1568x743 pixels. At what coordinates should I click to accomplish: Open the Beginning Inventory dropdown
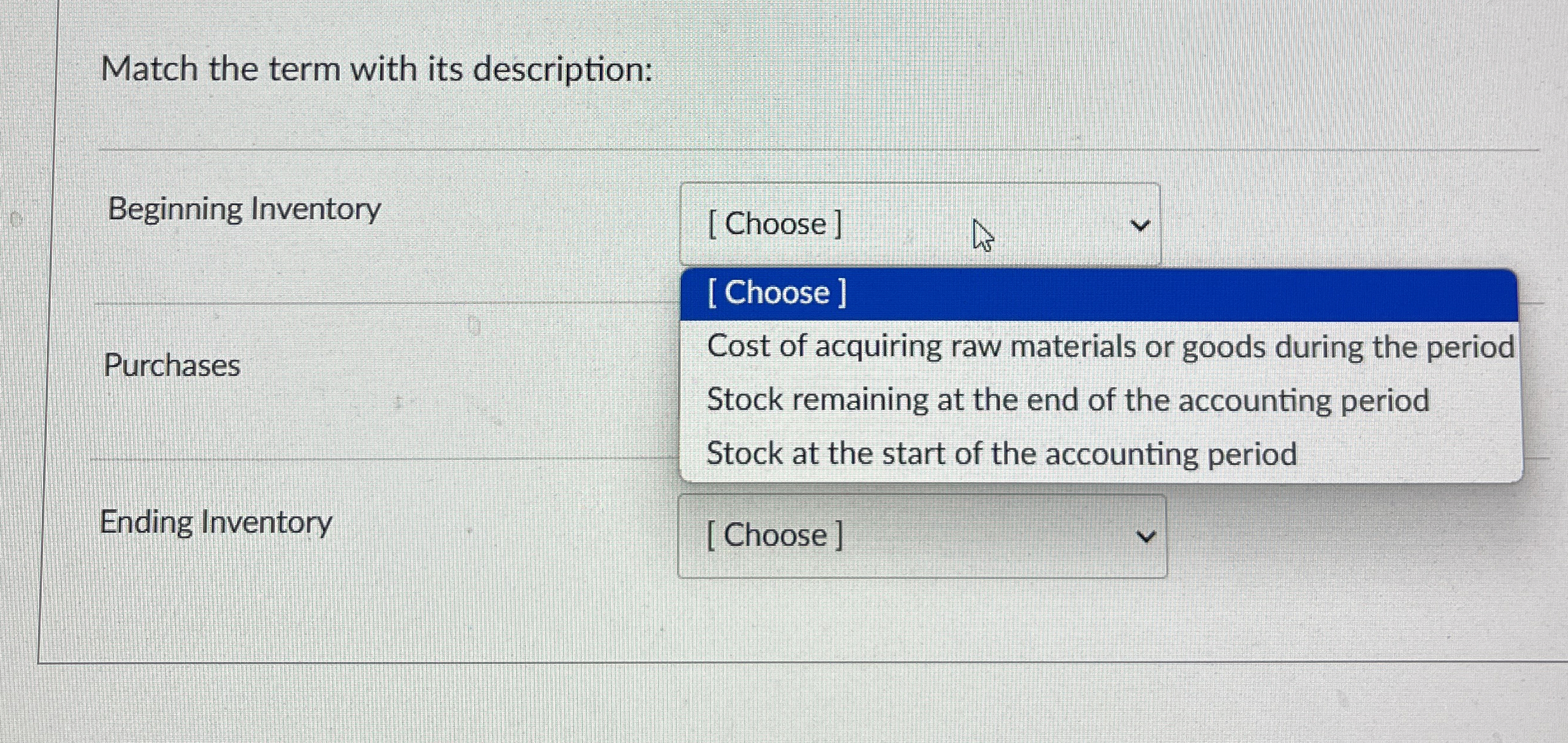[919, 224]
